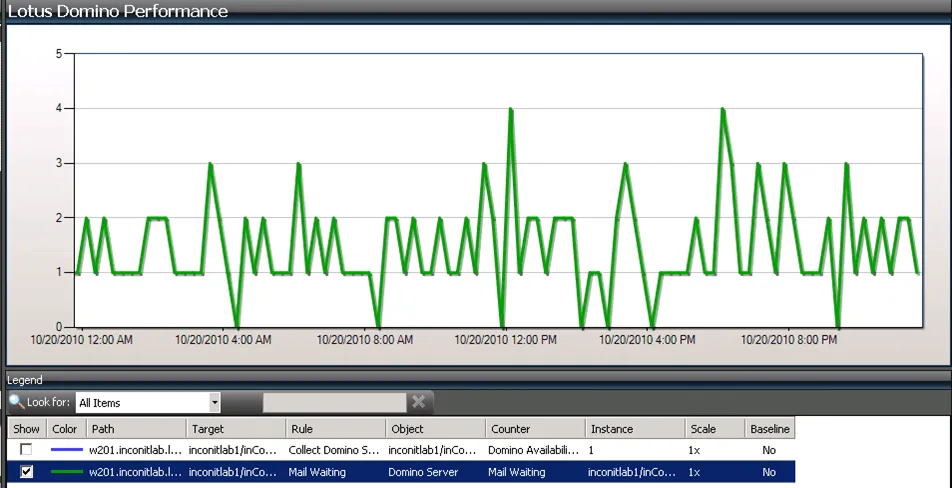Click the y-axis value 5 label
This screenshot has width=952, height=488.
tap(59, 54)
